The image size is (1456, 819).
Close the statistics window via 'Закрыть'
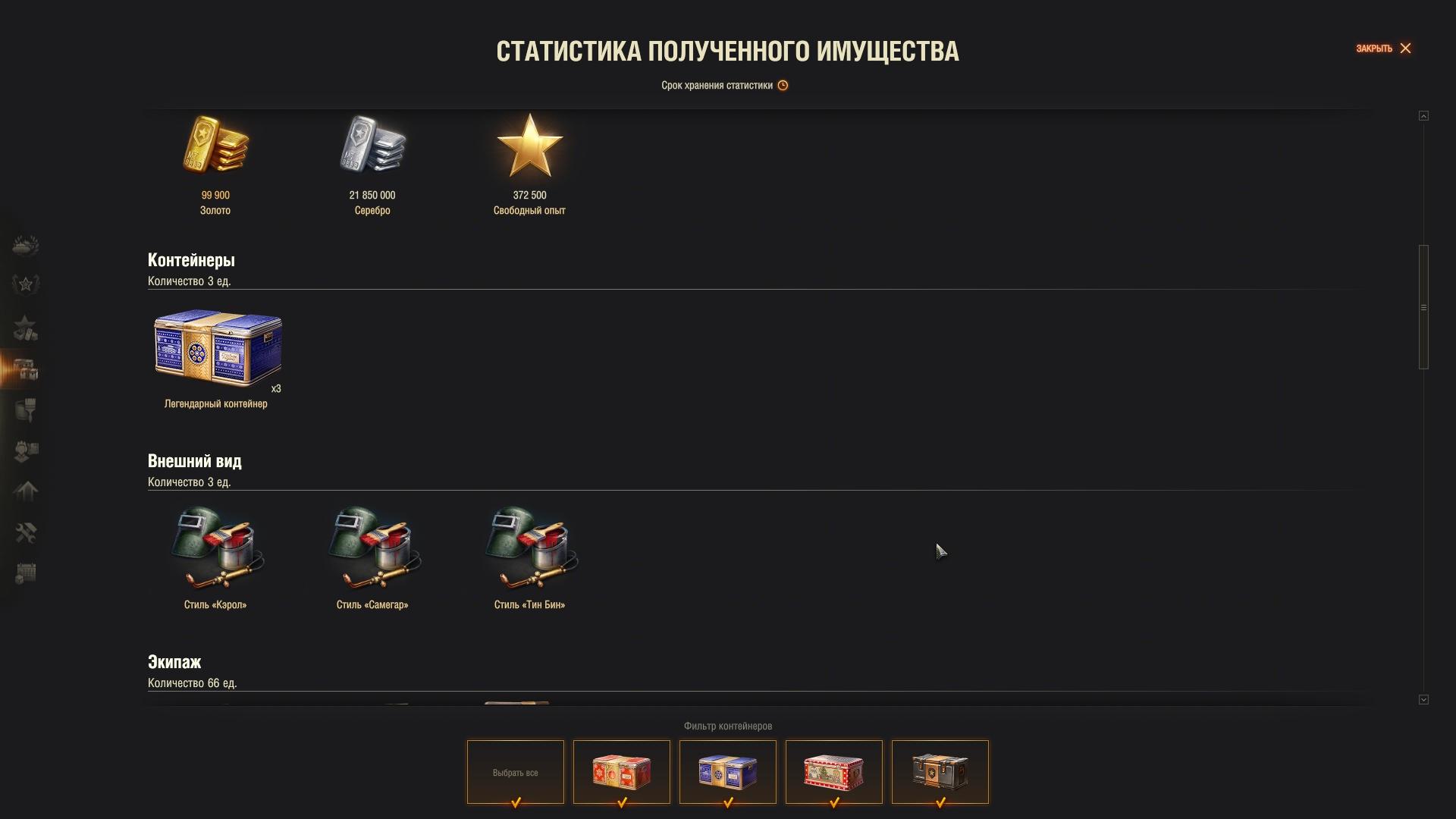coord(1384,49)
